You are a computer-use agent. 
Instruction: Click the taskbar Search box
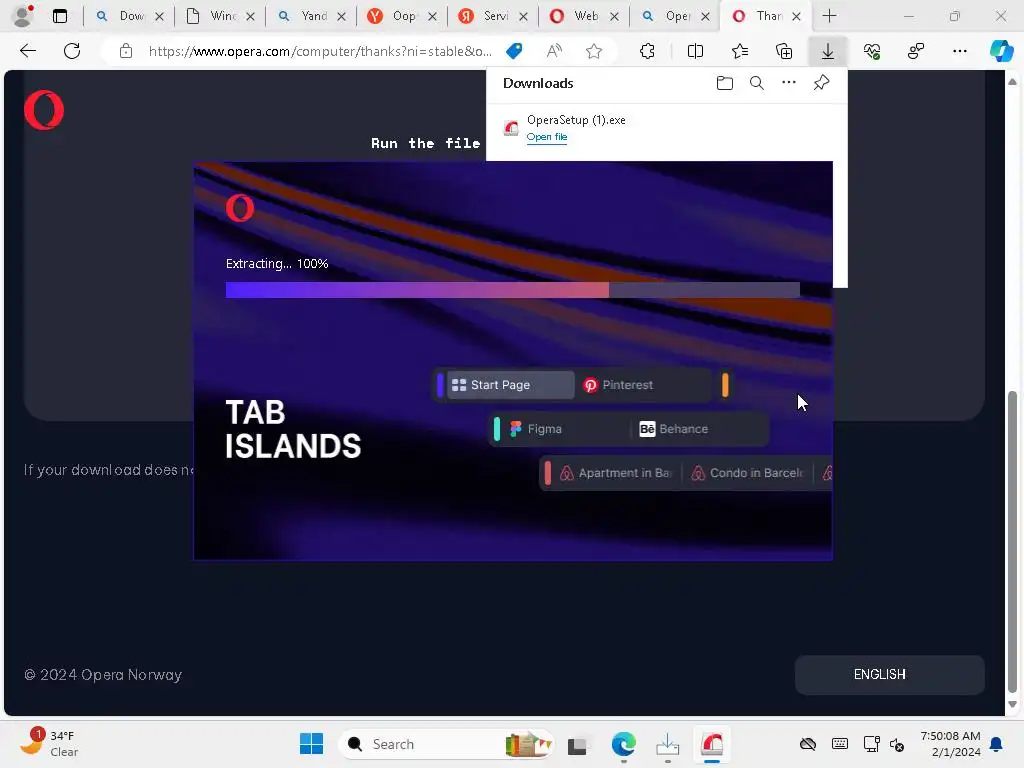click(x=446, y=744)
